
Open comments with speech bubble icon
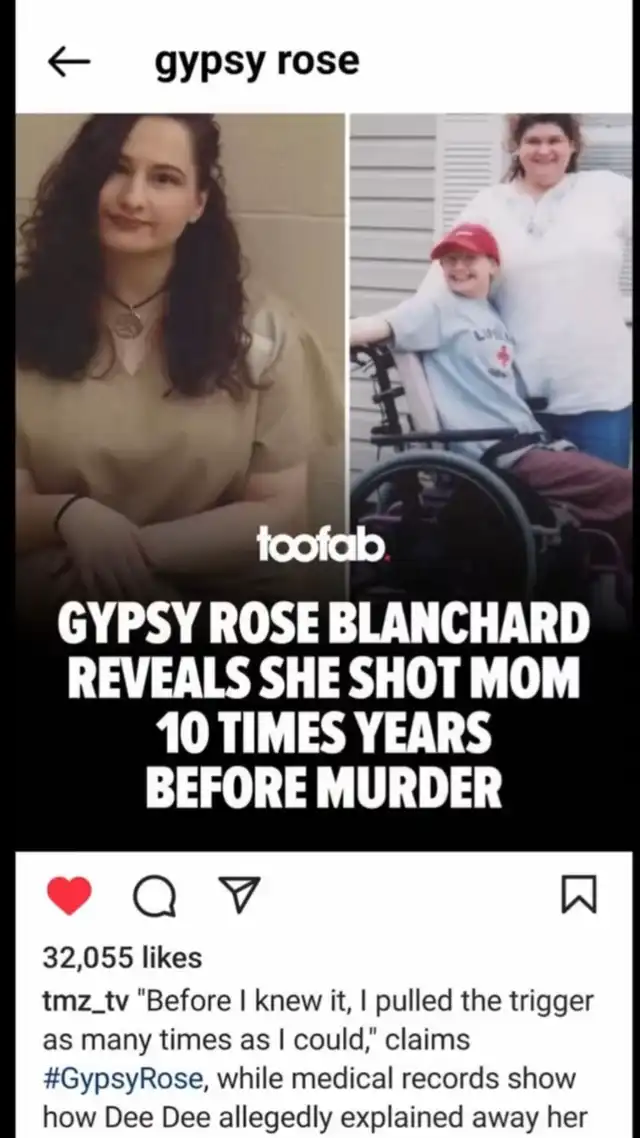[x=155, y=896]
